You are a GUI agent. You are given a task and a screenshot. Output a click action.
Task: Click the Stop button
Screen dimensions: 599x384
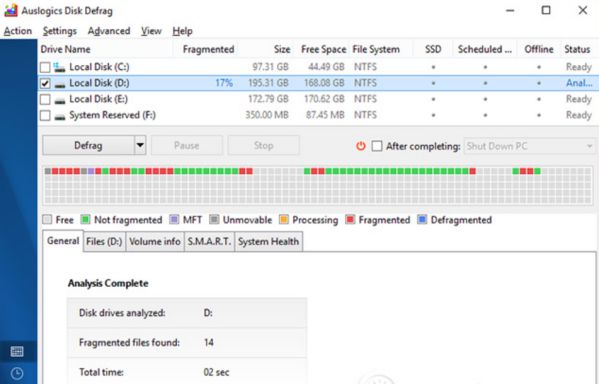(264, 146)
